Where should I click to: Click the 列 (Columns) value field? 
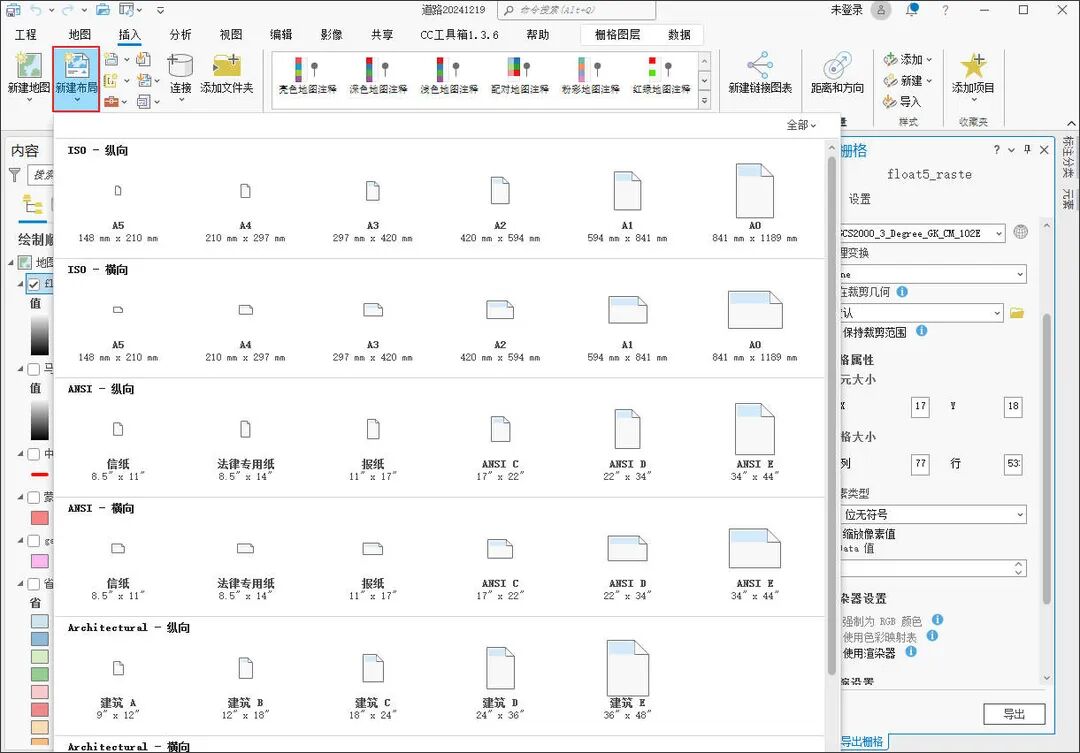point(920,464)
